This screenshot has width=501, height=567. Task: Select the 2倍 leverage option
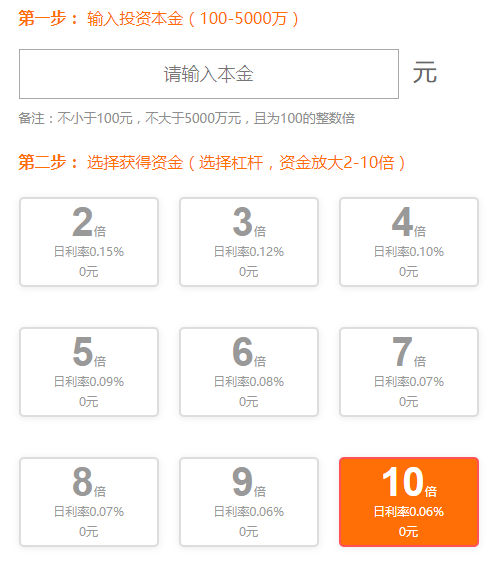89,242
